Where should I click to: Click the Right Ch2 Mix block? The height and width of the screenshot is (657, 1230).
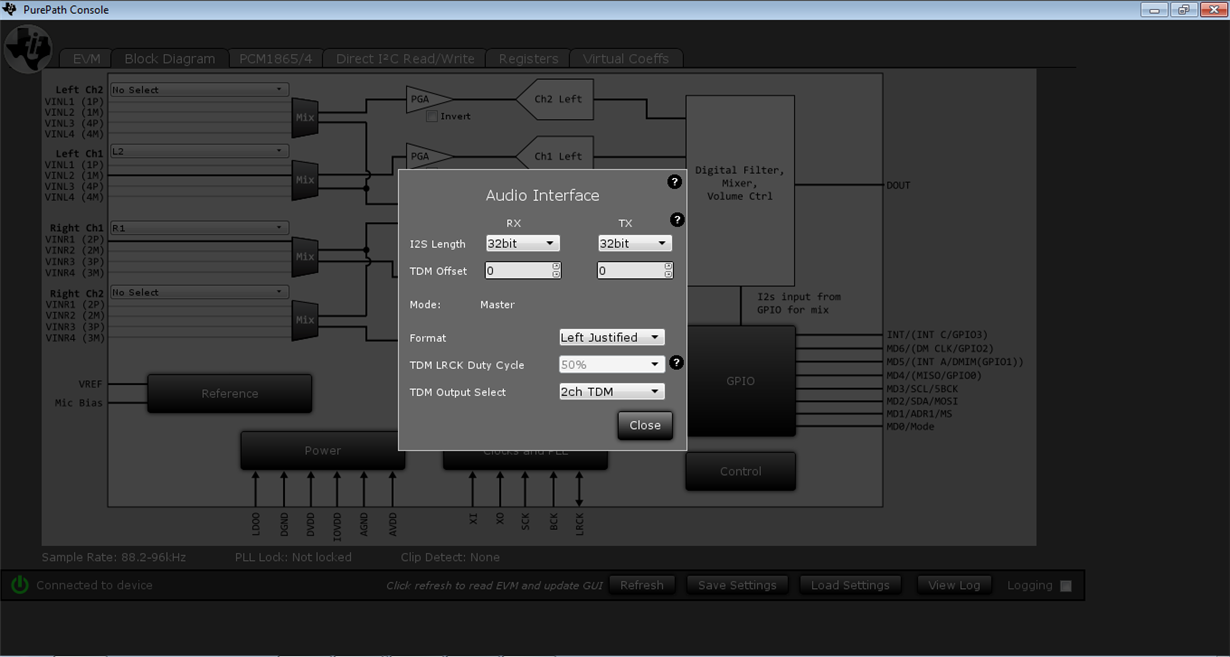(x=304, y=320)
